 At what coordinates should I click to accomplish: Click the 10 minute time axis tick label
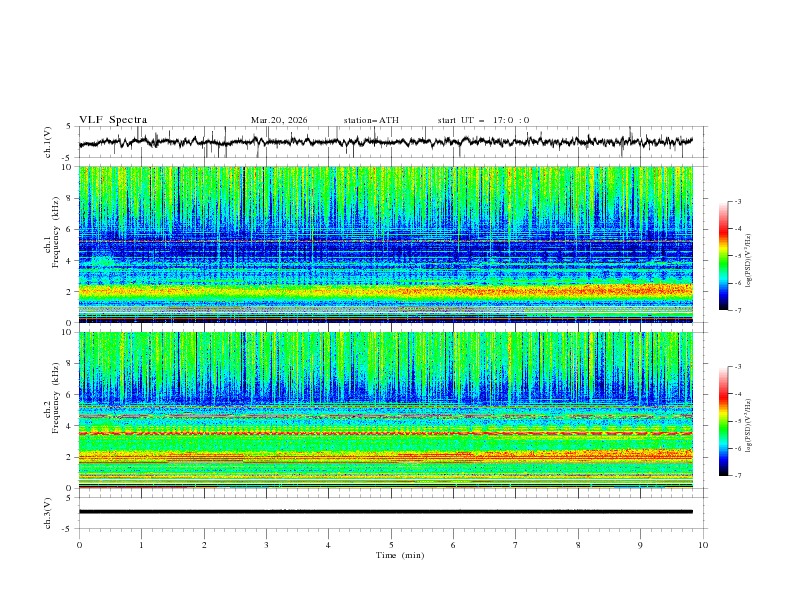pyautogui.click(x=703, y=545)
